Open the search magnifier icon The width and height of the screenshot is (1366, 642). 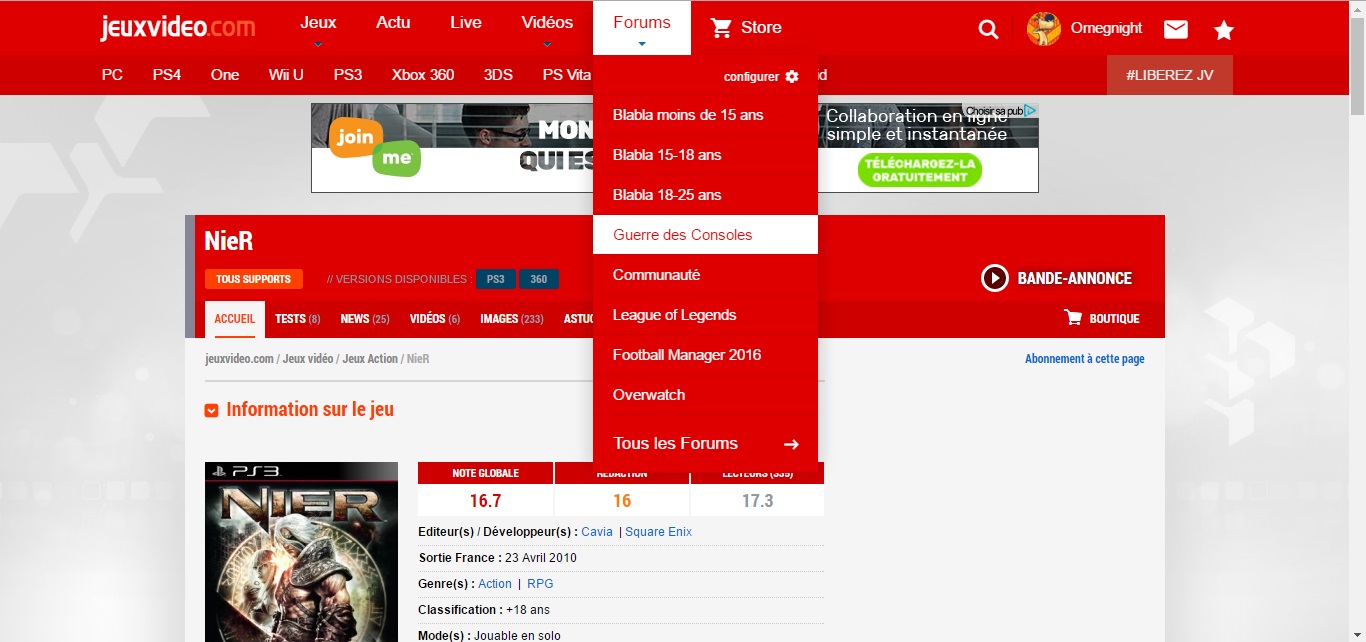[988, 29]
